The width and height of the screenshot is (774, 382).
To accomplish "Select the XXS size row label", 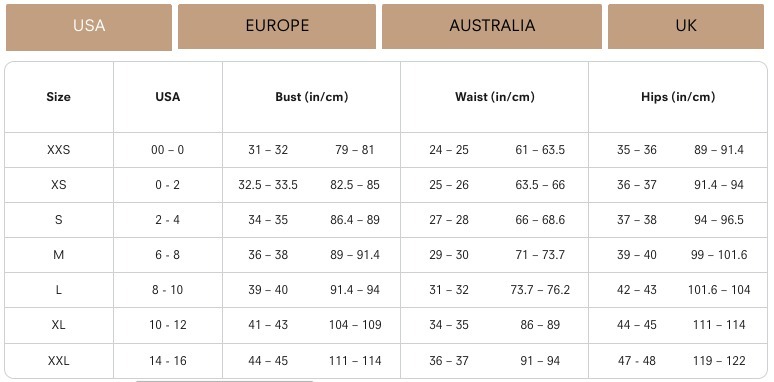I will pyautogui.click(x=58, y=150).
